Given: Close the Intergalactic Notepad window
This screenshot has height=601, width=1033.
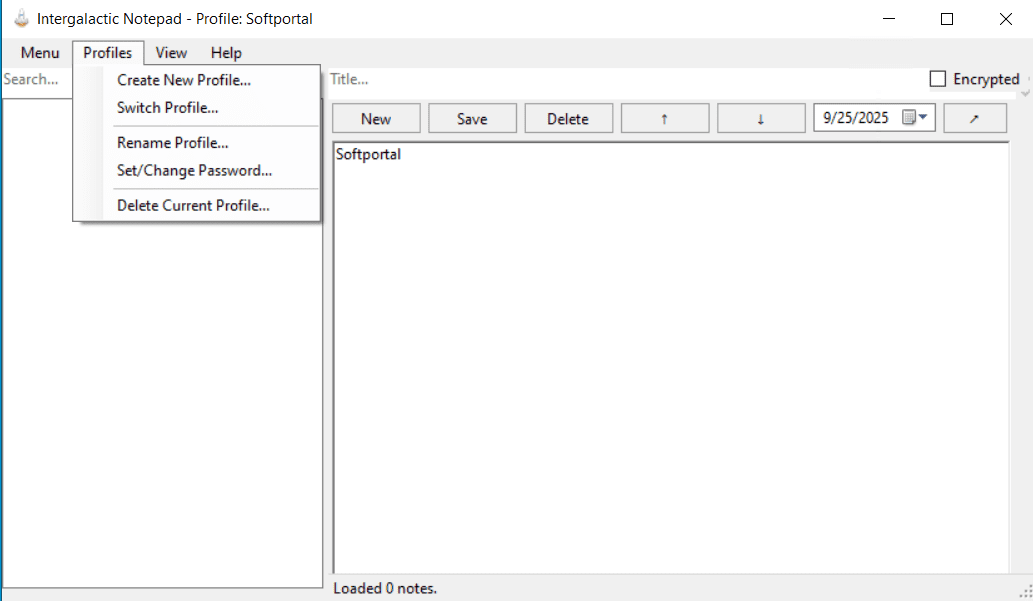Looking at the screenshot, I should click(x=1005, y=18).
